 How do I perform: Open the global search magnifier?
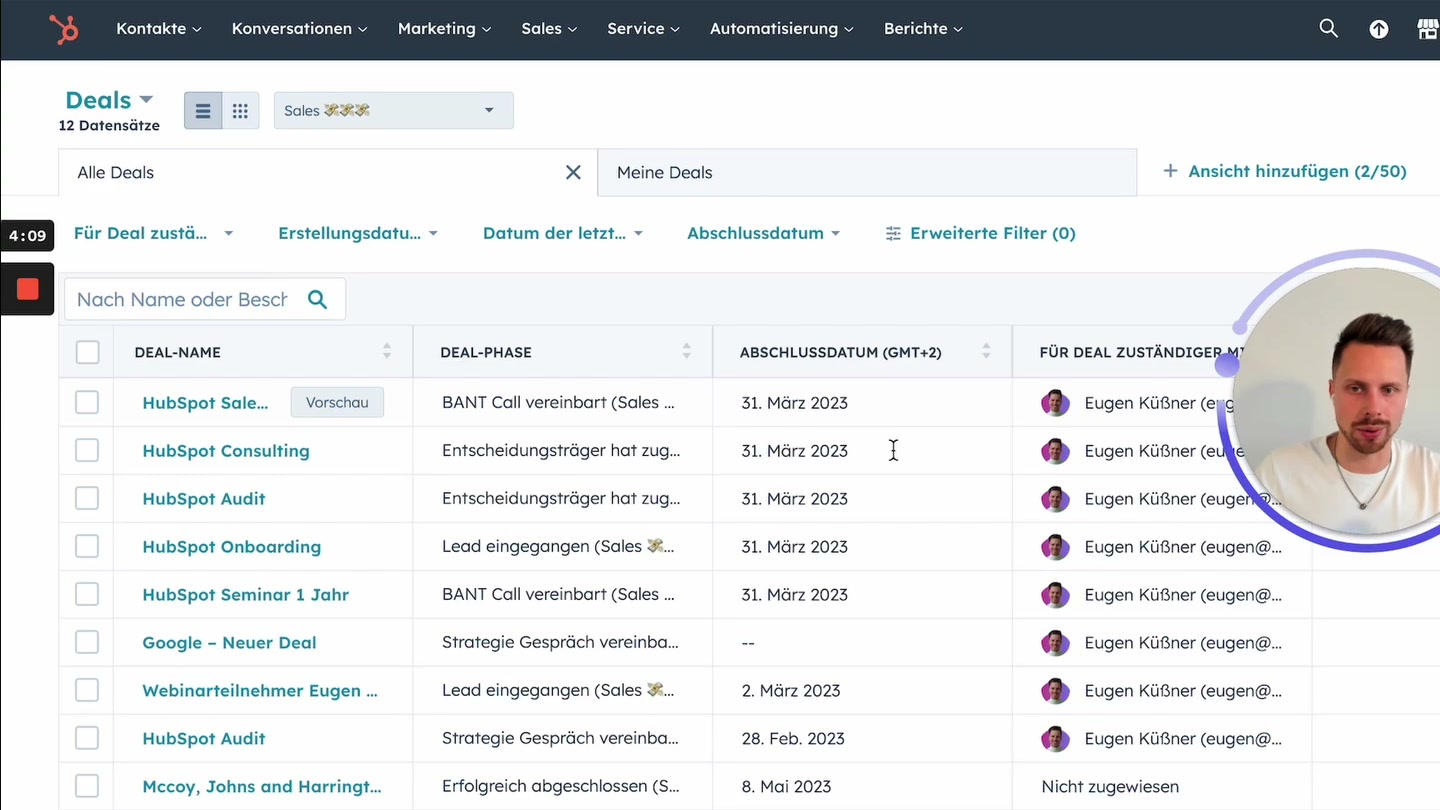(x=1328, y=29)
